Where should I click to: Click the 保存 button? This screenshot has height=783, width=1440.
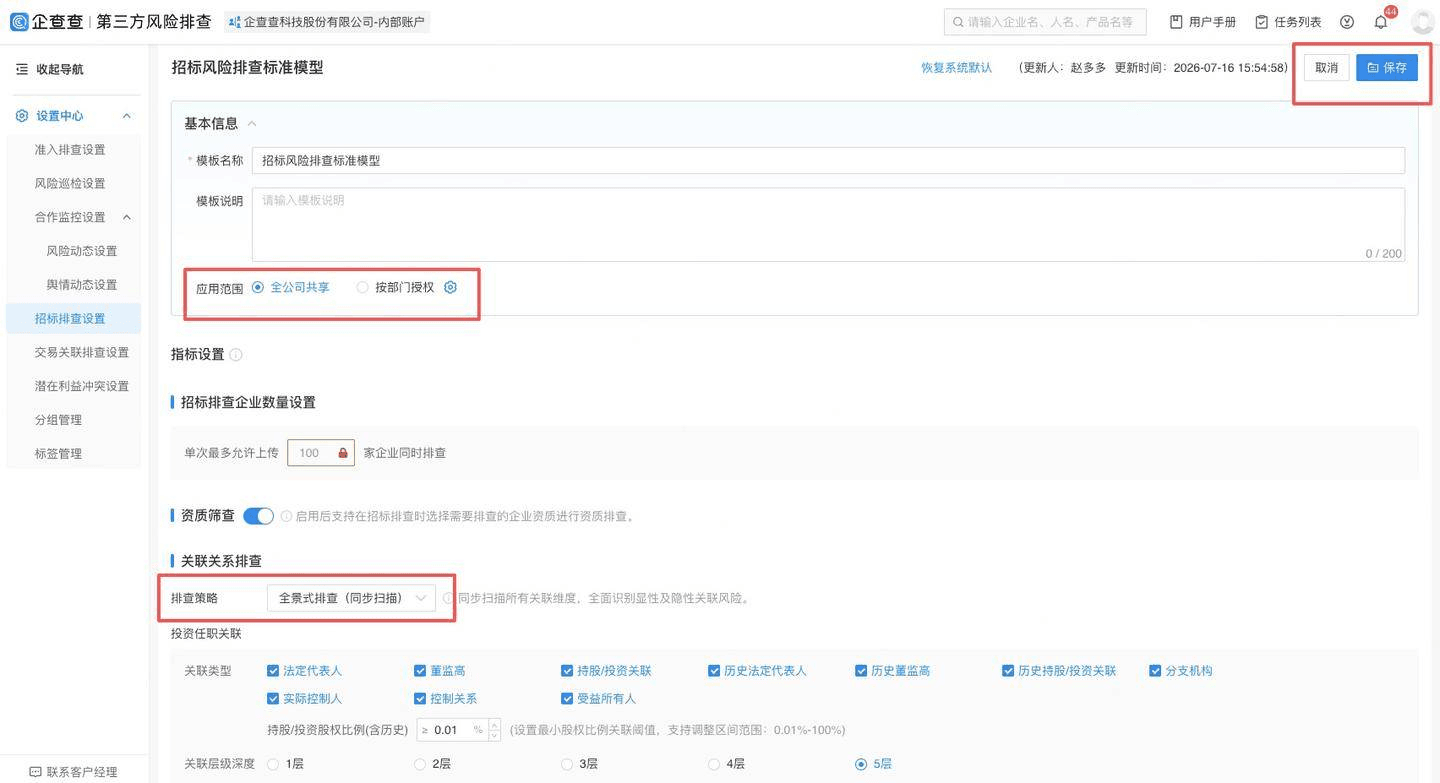1387,68
